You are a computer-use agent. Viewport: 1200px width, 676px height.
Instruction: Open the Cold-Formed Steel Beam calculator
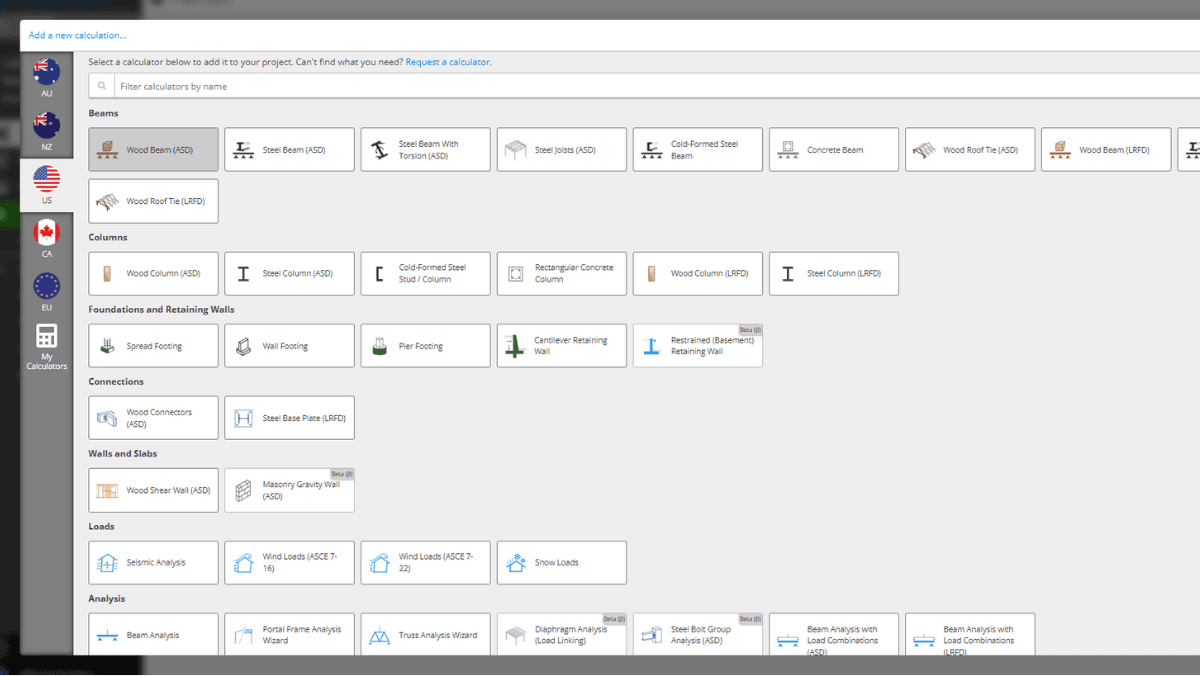tap(697, 150)
